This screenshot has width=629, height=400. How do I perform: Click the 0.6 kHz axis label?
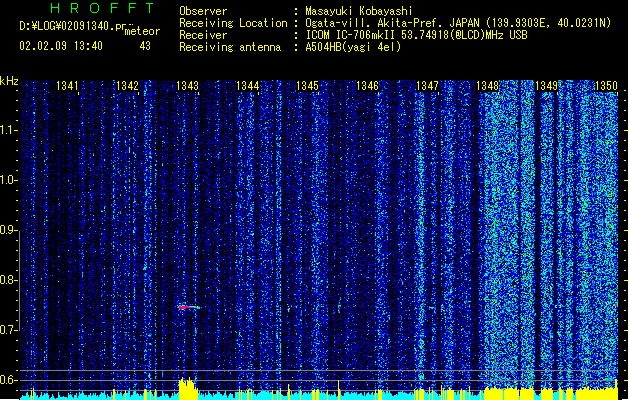(x=9, y=380)
